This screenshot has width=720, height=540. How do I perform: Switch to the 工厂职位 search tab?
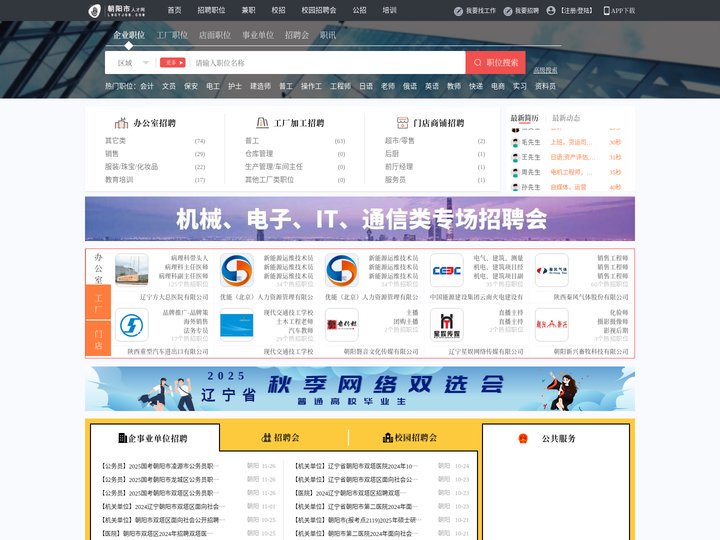point(172,35)
